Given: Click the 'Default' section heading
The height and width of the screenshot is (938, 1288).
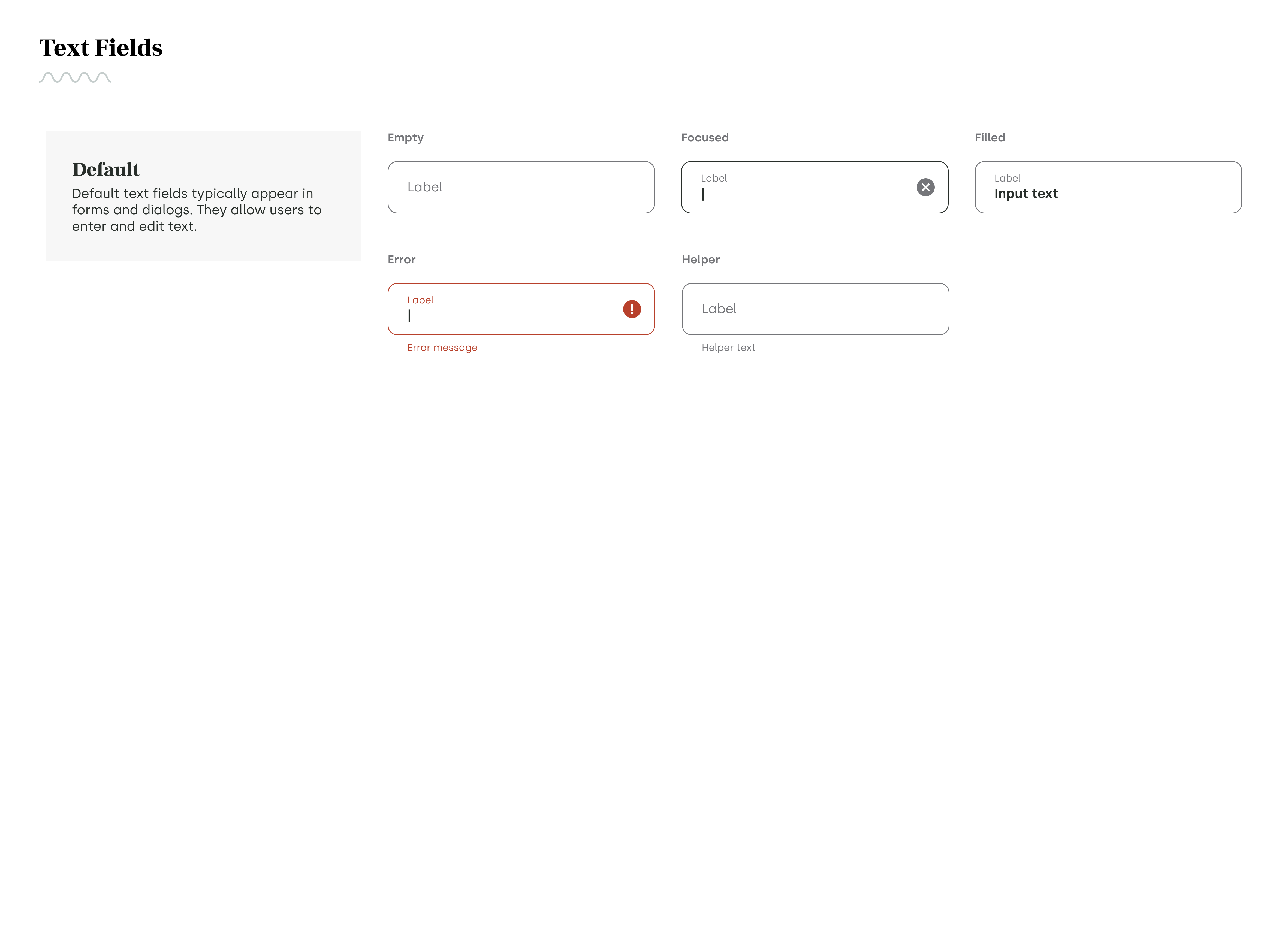Looking at the screenshot, I should pyautogui.click(x=106, y=169).
